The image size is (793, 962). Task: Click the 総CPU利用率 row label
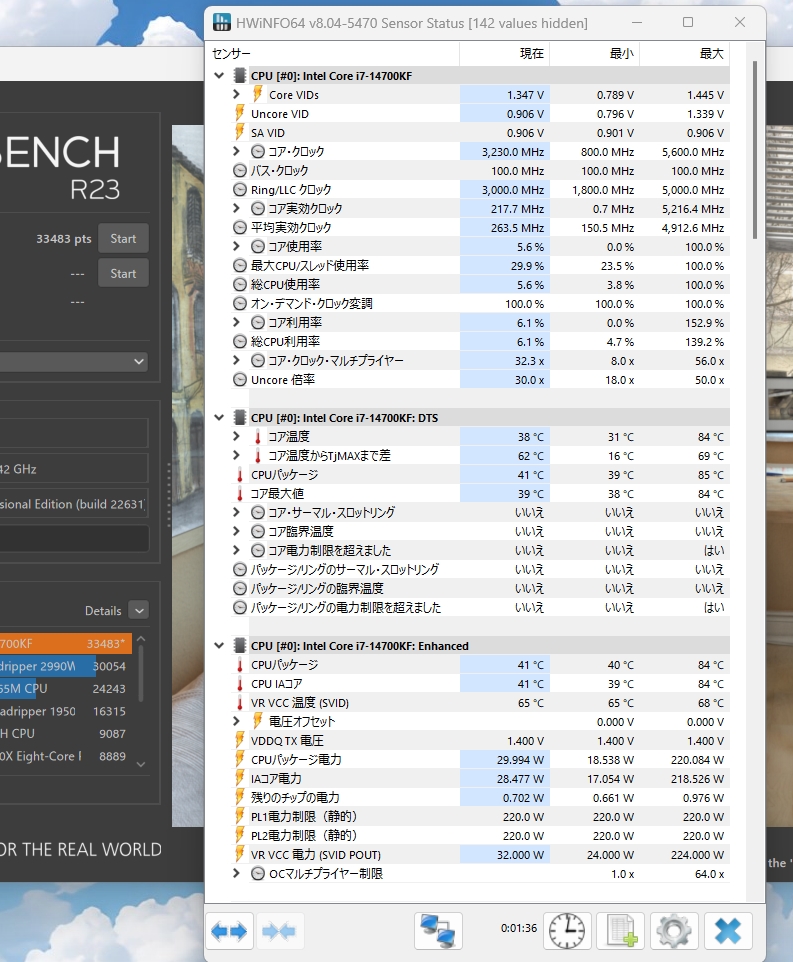pyautogui.click(x=285, y=342)
